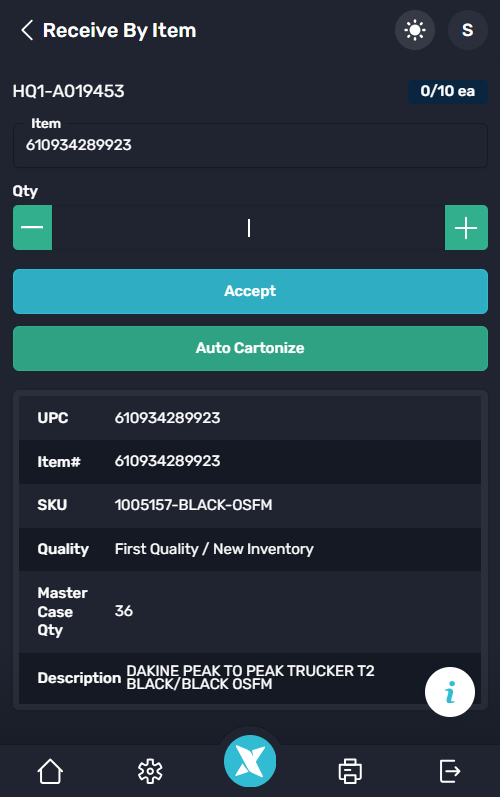500x797 pixels.
Task: Open the user profile avatar S
Action: point(467,30)
